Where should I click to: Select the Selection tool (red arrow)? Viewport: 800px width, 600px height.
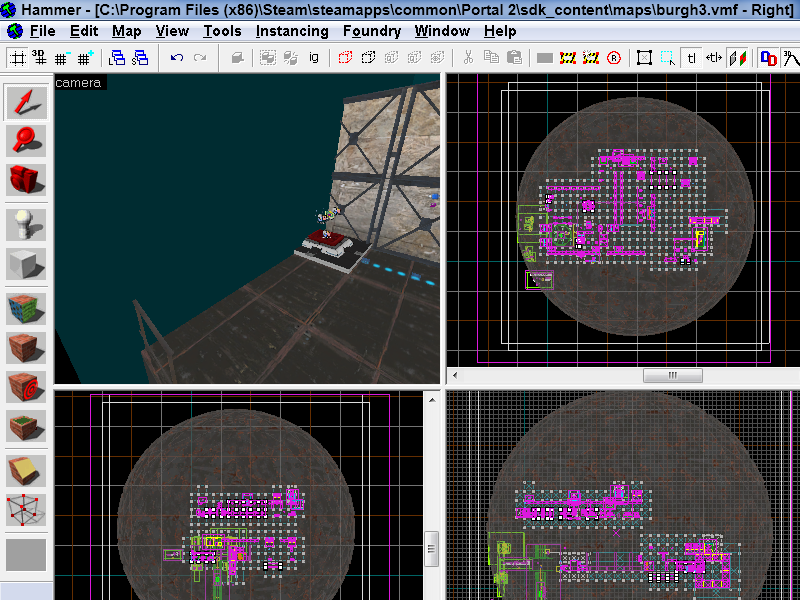coord(26,103)
